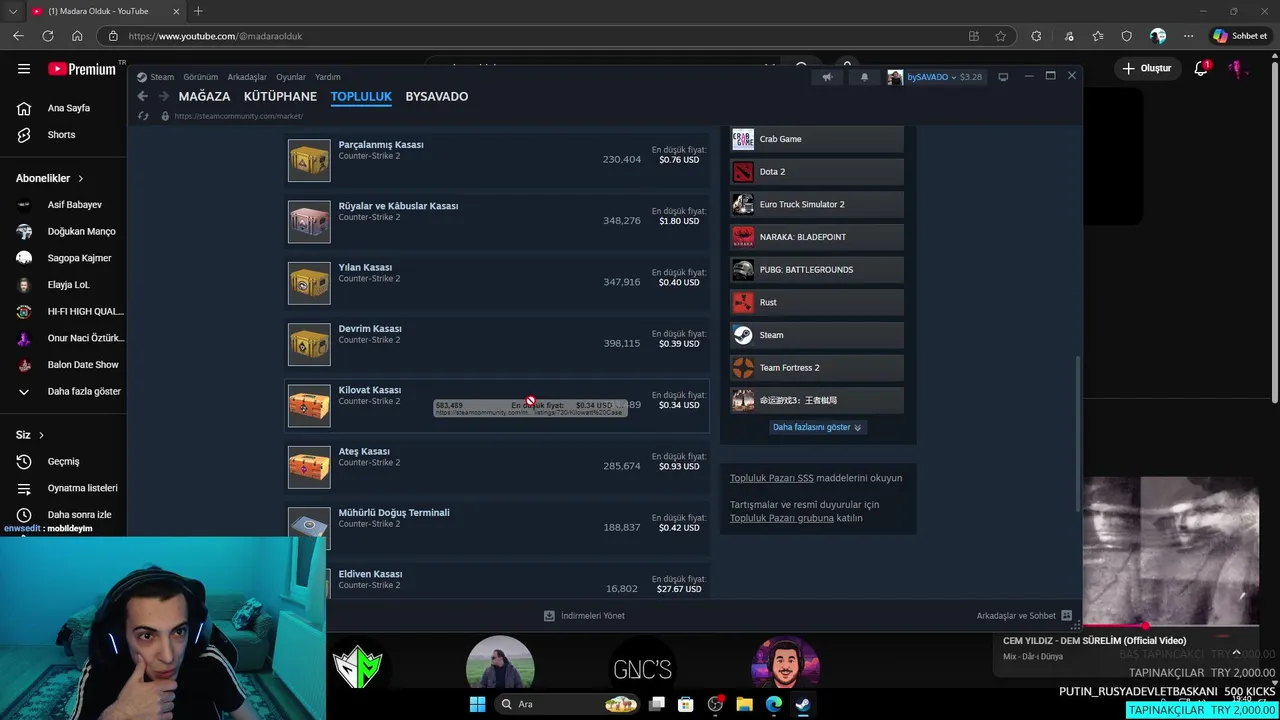Switch to MAĞAZA tab
1280x720 pixels.
[x=204, y=96]
